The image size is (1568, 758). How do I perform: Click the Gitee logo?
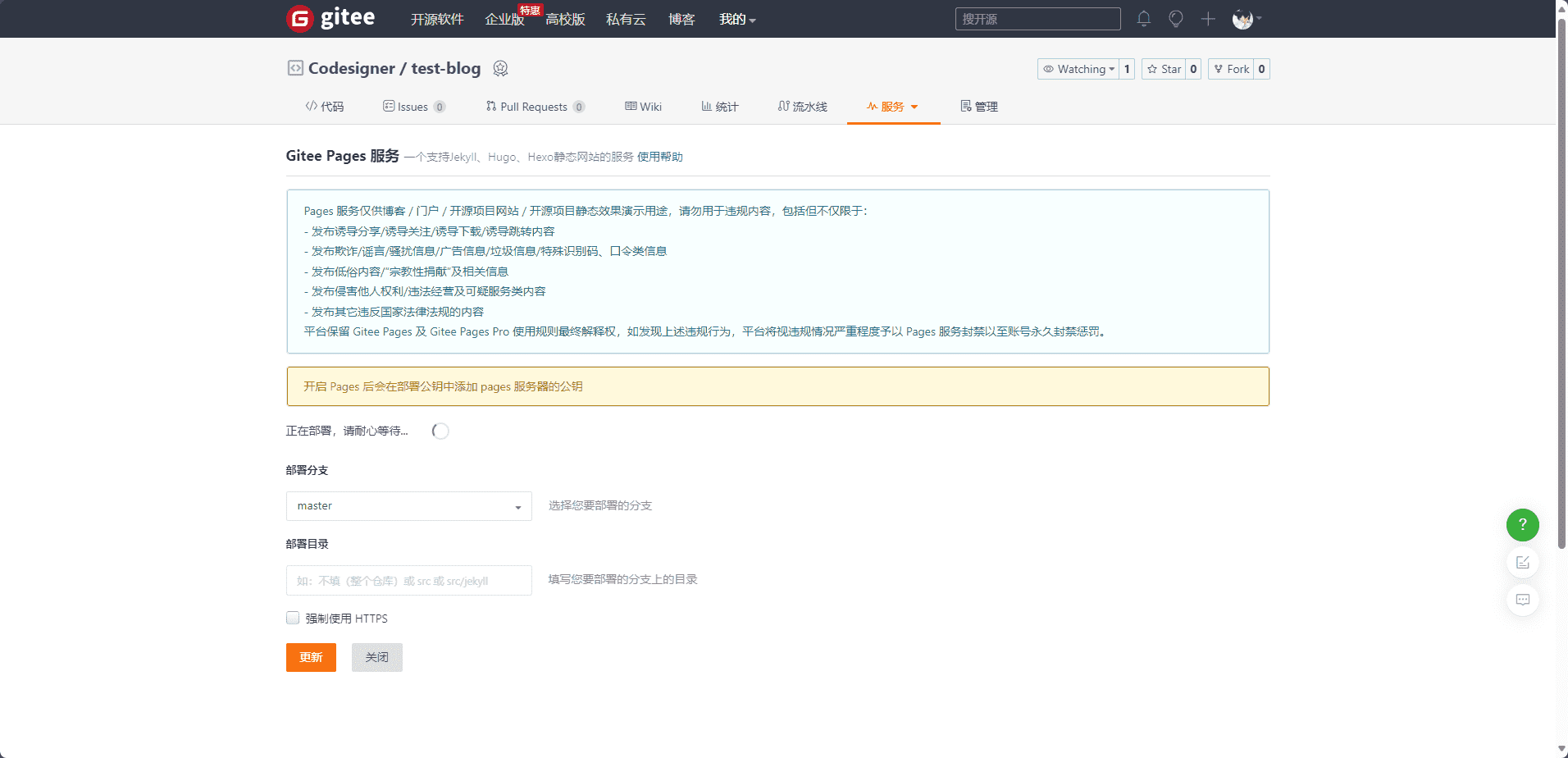click(x=330, y=18)
